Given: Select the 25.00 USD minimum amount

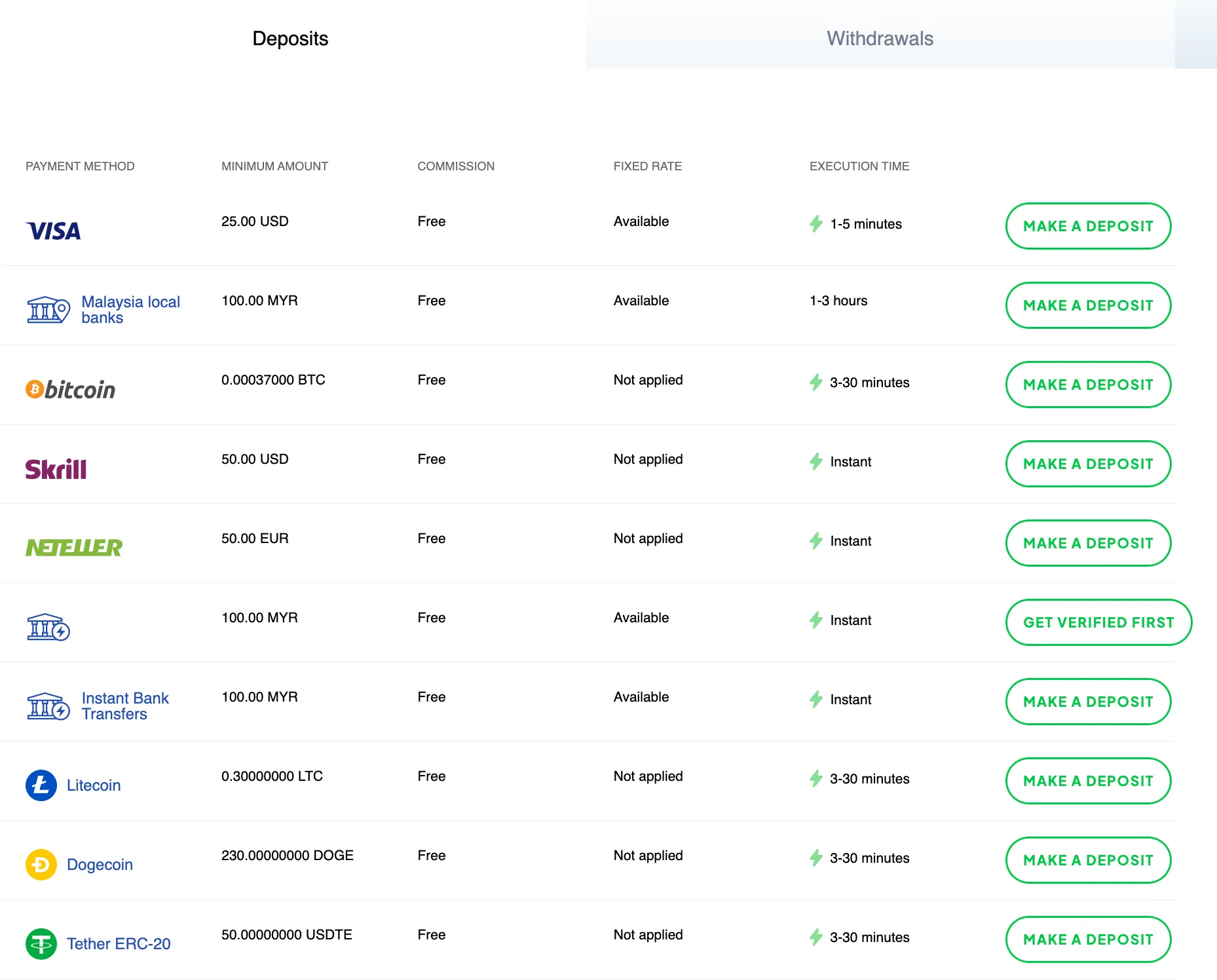Looking at the screenshot, I should coord(255,221).
